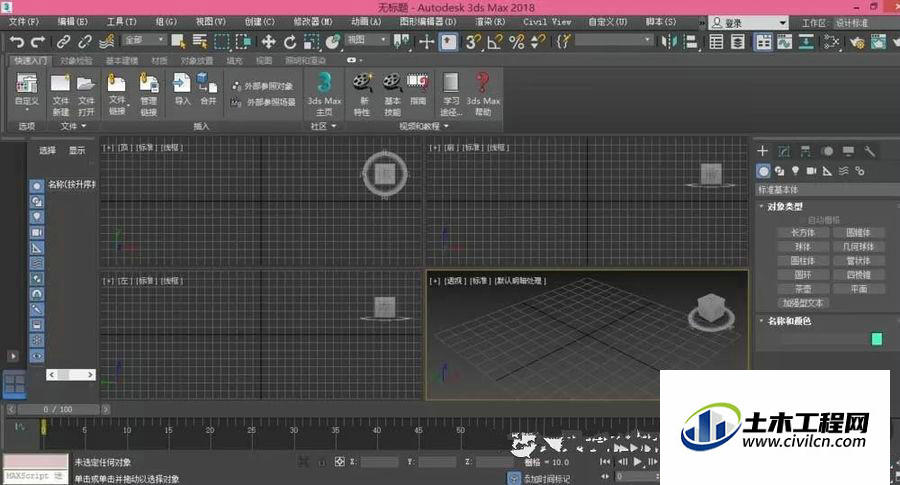Open the Modify tab in the command panel
Image resolution: width=900 pixels, height=485 pixels.
point(784,152)
